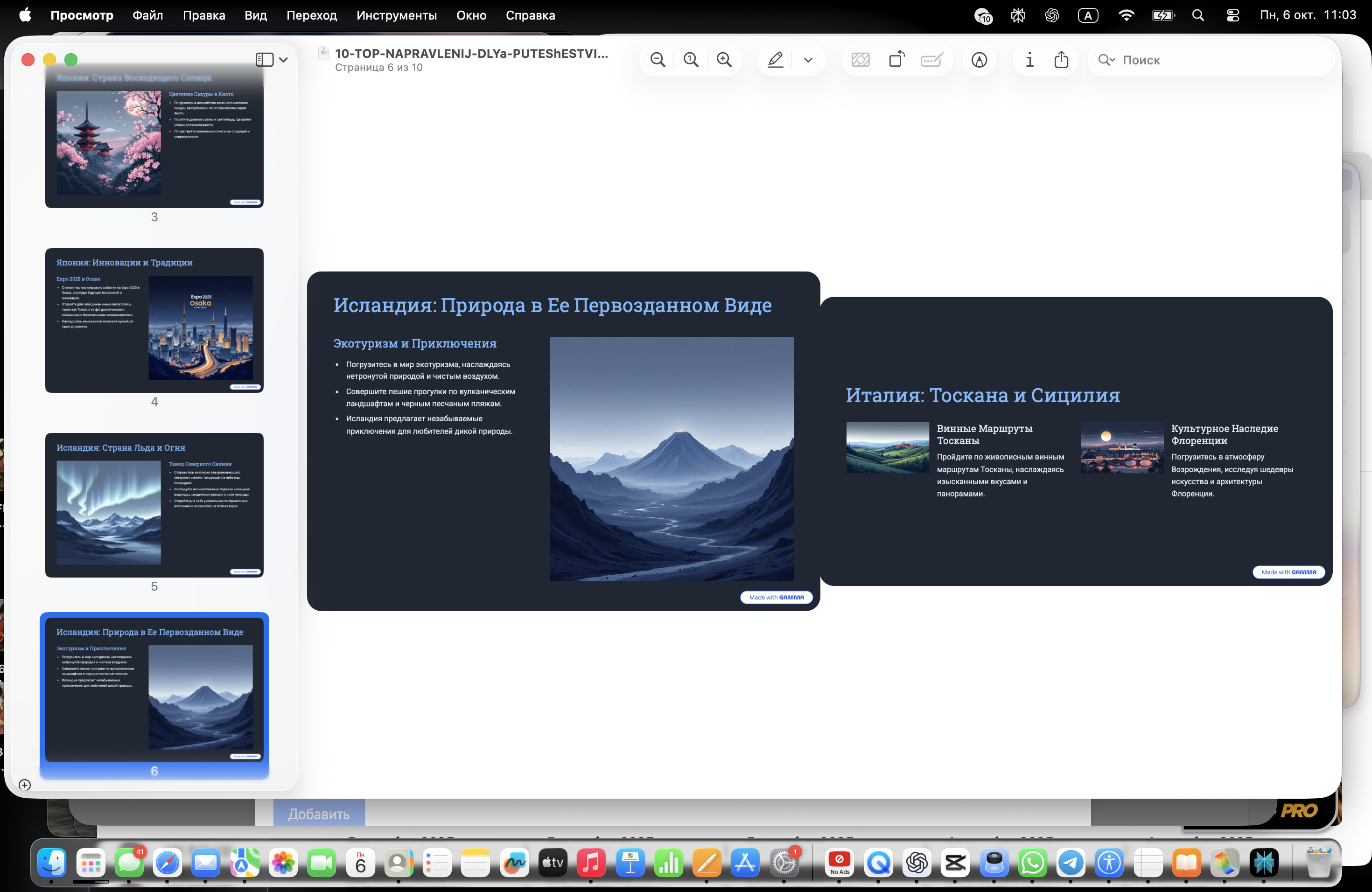Open the Вид menu
The image size is (1372, 892).
(x=255, y=15)
